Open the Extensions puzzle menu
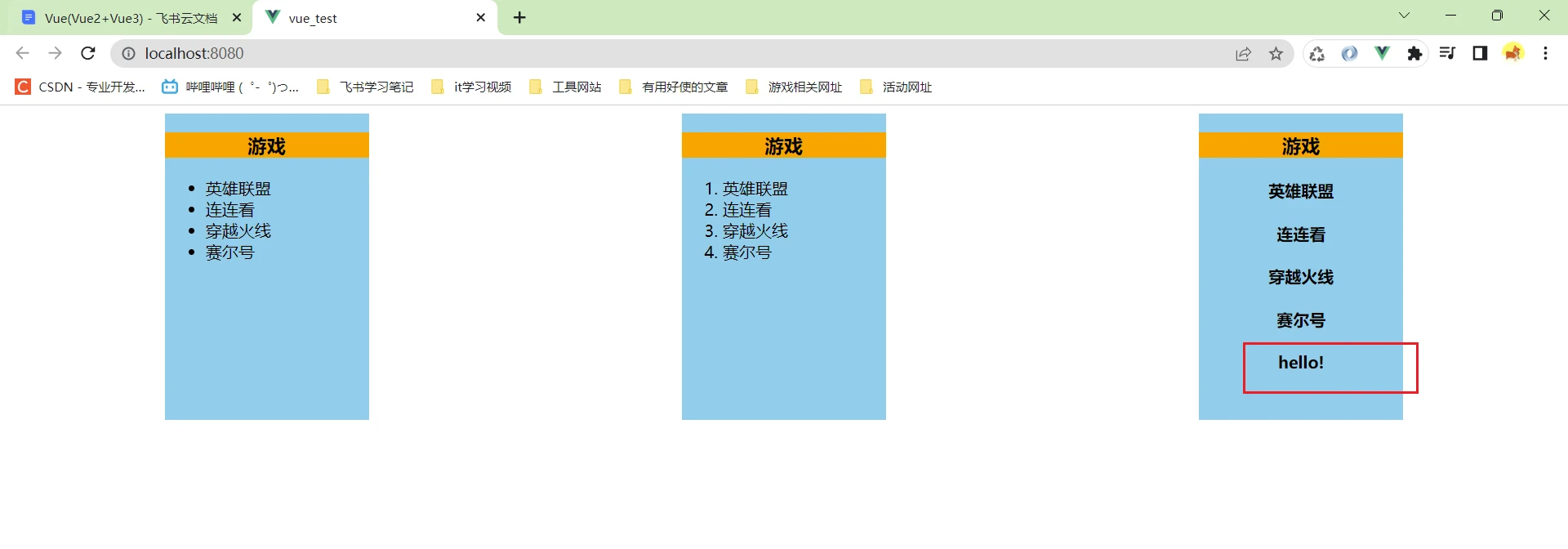This screenshot has width=1568, height=549. coord(1414,54)
